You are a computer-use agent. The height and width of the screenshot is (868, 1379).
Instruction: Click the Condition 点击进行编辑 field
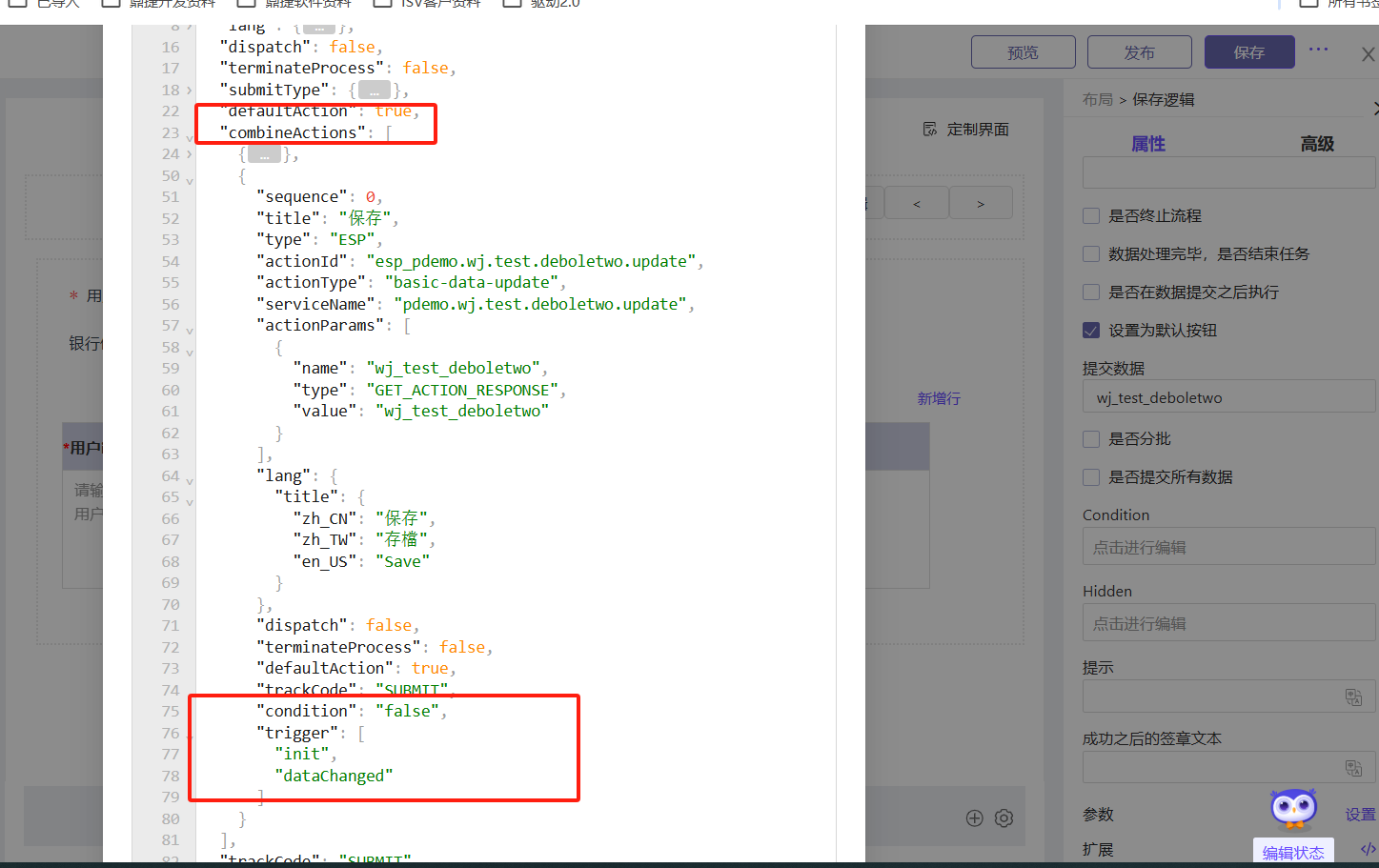click(x=1228, y=547)
